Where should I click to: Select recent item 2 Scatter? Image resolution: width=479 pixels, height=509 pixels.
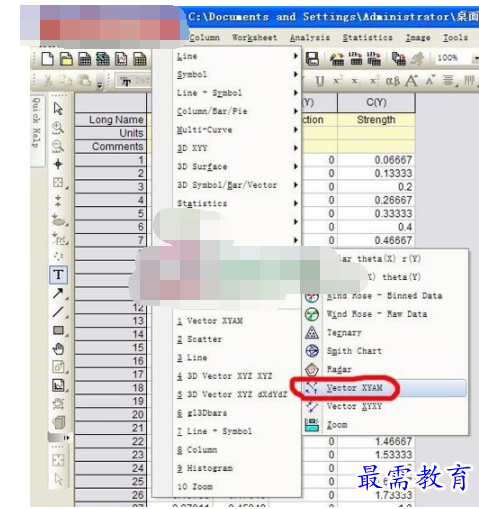pyautogui.click(x=236, y=339)
